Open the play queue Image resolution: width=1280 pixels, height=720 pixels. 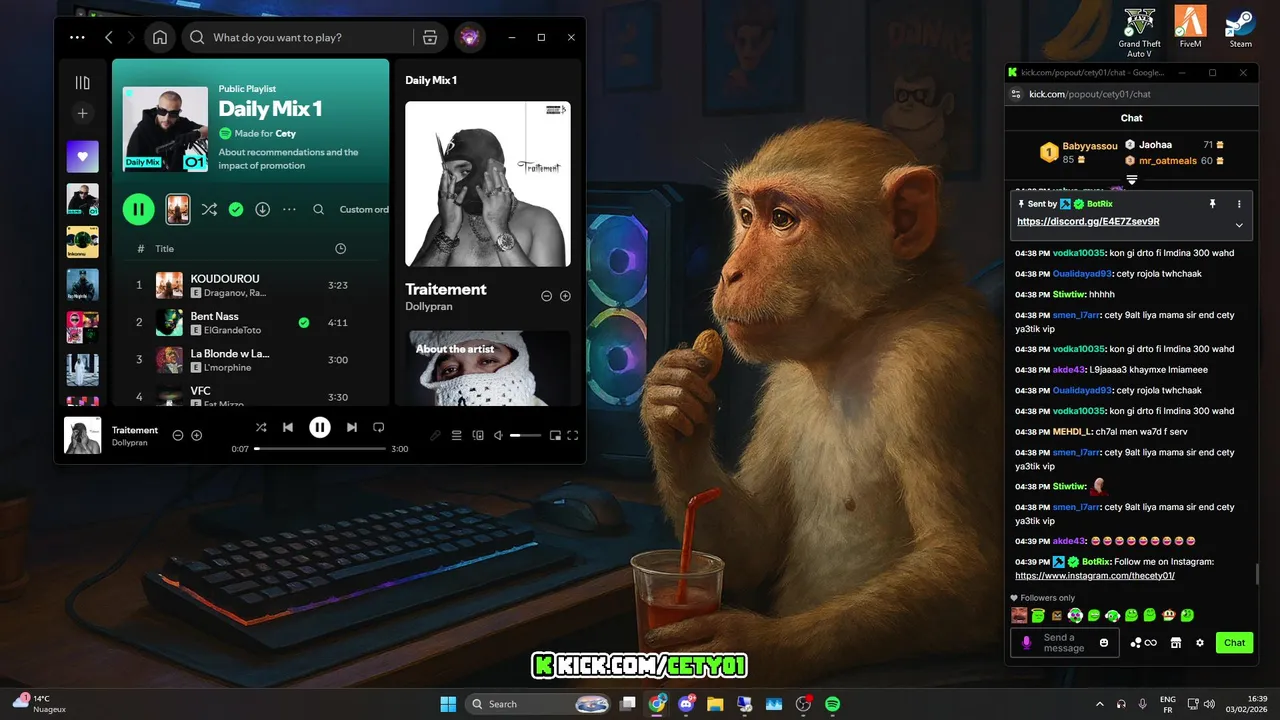(456, 435)
